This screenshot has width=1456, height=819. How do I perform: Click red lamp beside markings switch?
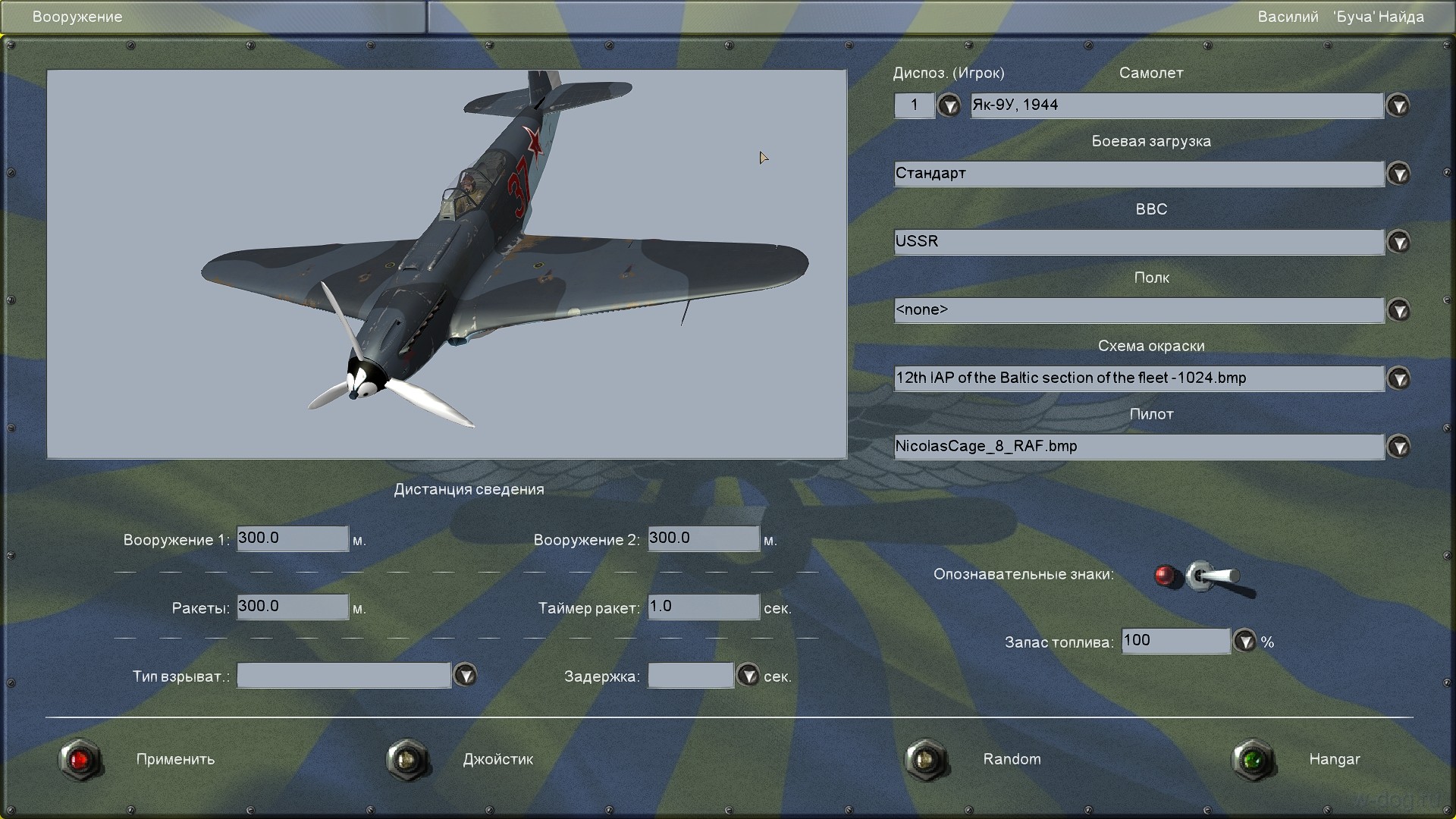tap(1165, 576)
